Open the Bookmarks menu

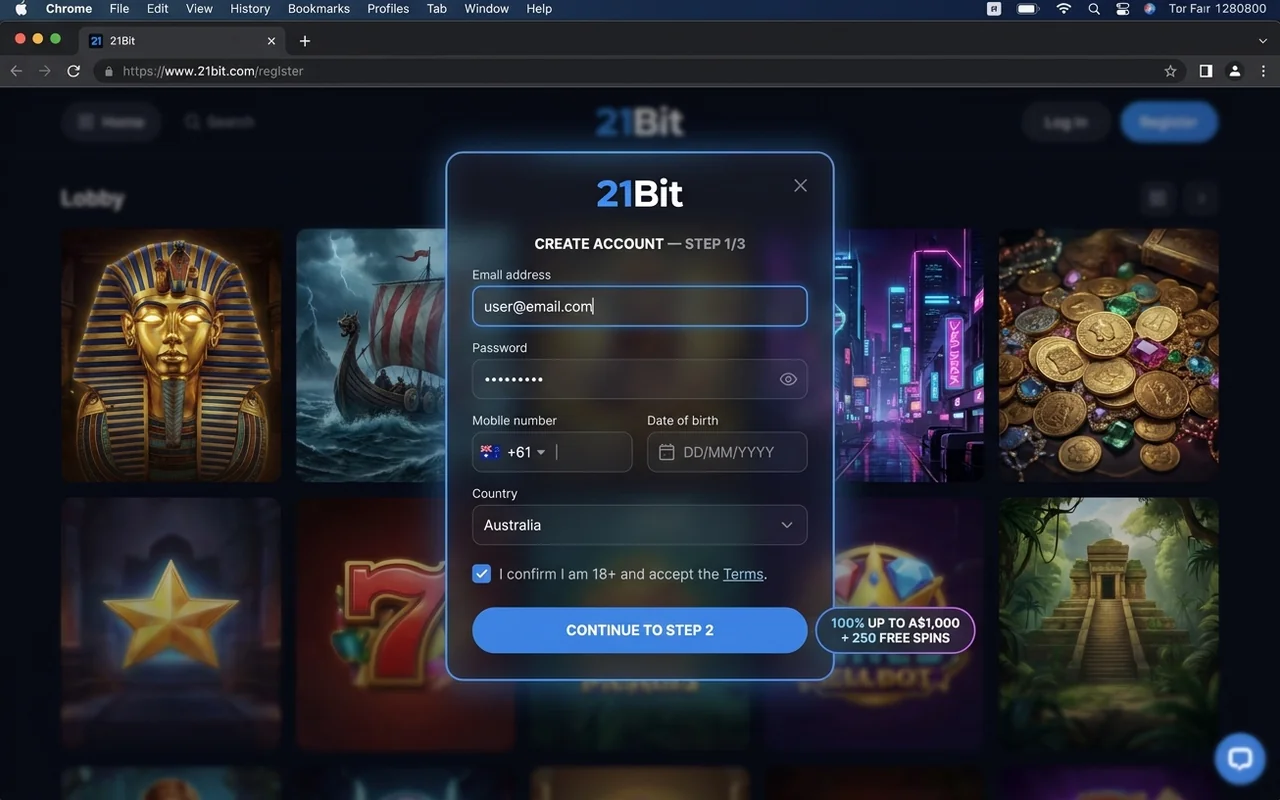pyautogui.click(x=319, y=9)
